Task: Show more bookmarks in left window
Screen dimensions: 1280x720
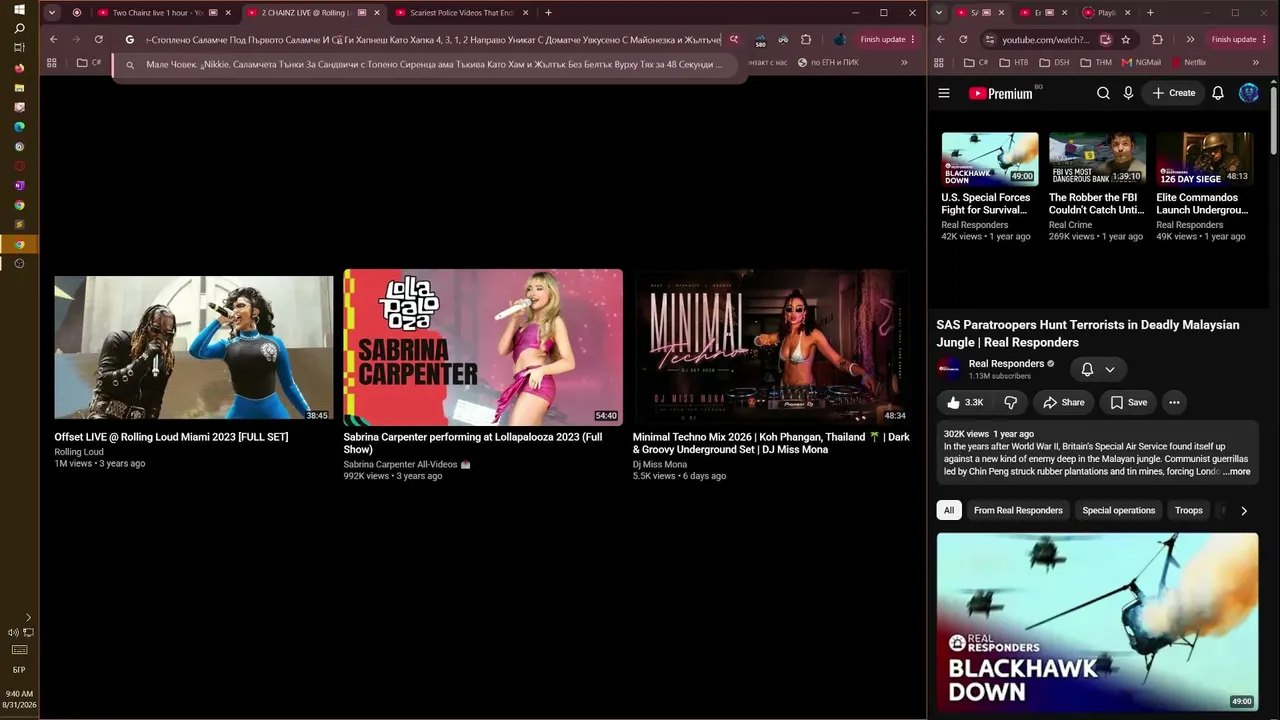Action: pyautogui.click(x=904, y=62)
